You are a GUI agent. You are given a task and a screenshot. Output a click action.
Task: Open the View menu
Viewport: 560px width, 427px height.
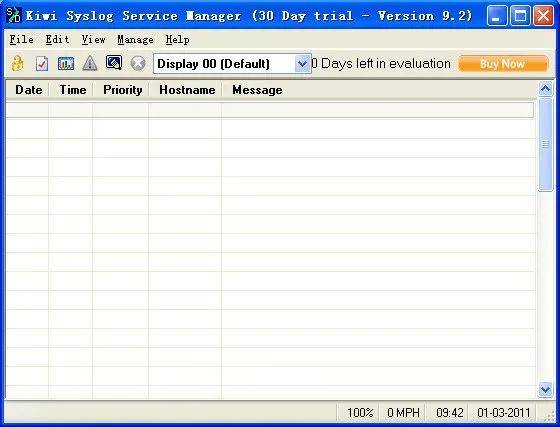(x=93, y=39)
